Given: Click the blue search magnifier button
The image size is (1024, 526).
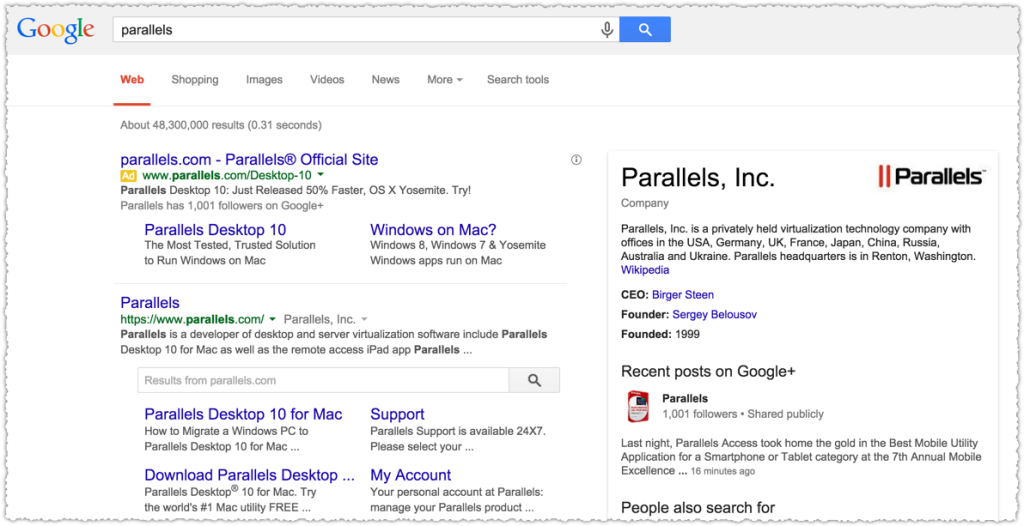Looking at the screenshot, I should [x=645, y=29].
